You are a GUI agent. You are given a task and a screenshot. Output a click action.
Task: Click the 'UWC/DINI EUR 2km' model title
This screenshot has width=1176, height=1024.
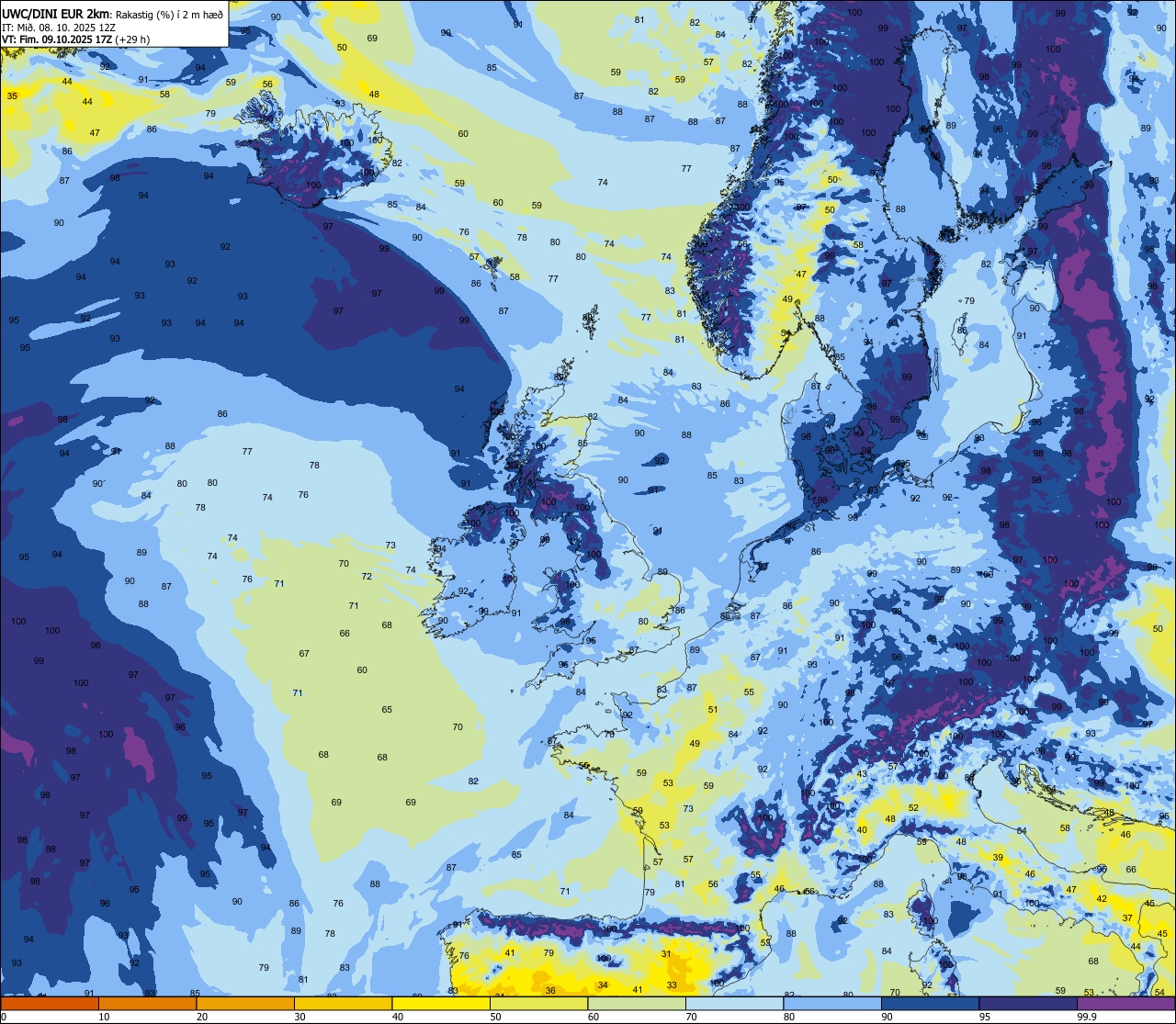[56, 14]
